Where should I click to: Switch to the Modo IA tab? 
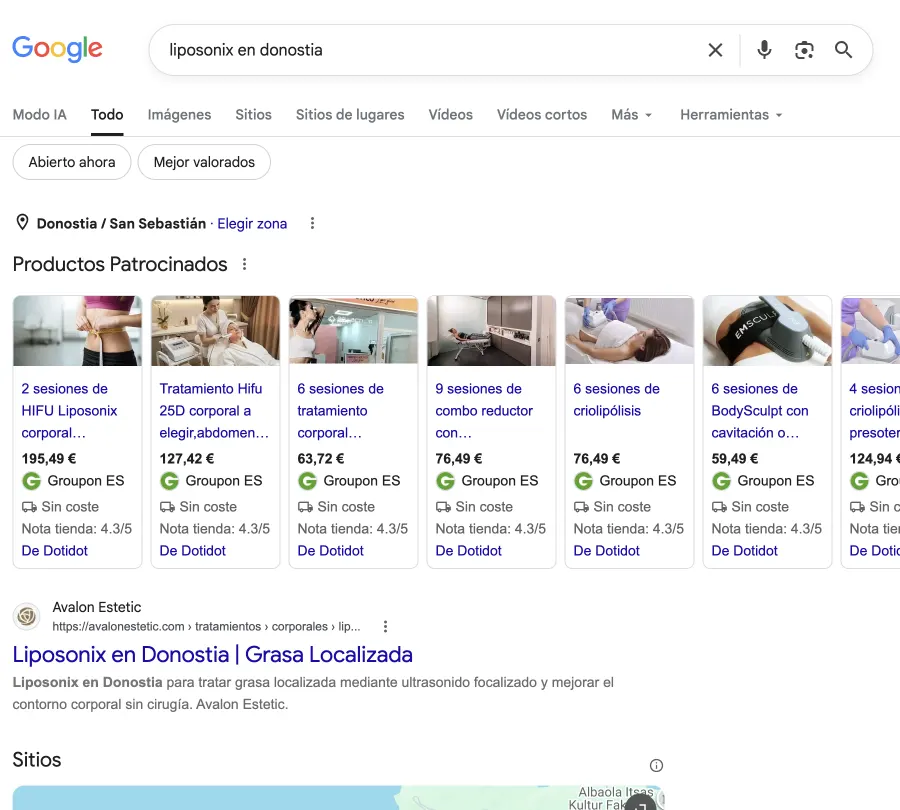pos(40,114)
